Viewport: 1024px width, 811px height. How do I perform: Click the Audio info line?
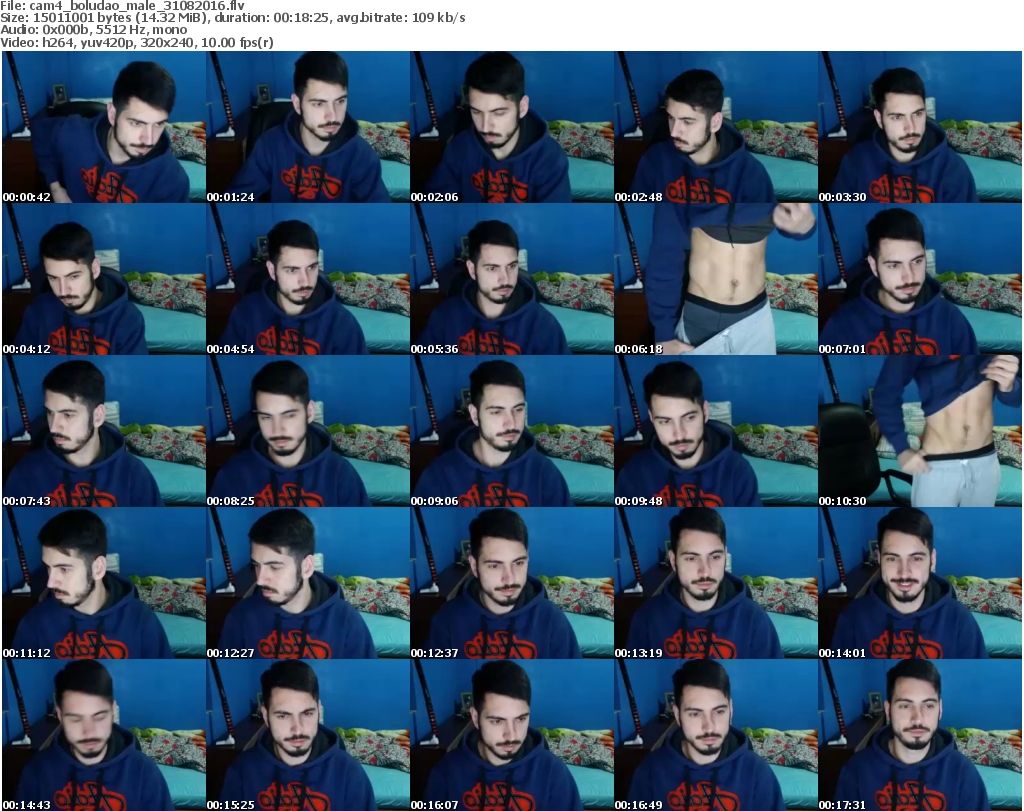[x=93, y=30]
